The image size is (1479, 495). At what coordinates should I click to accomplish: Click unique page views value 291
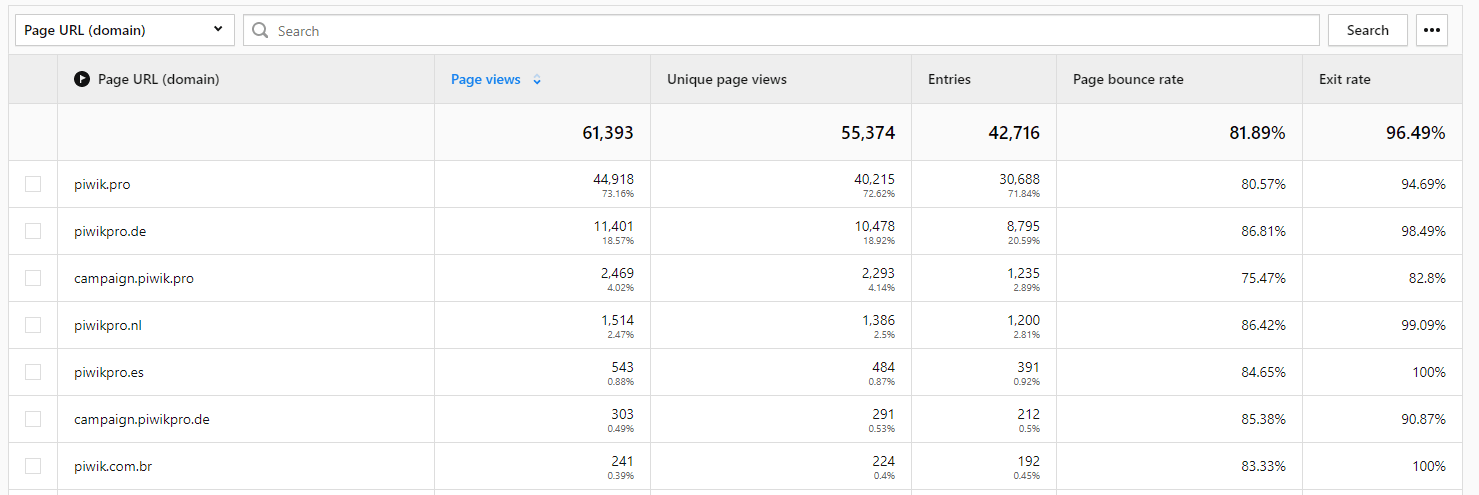tap(884, 414)
